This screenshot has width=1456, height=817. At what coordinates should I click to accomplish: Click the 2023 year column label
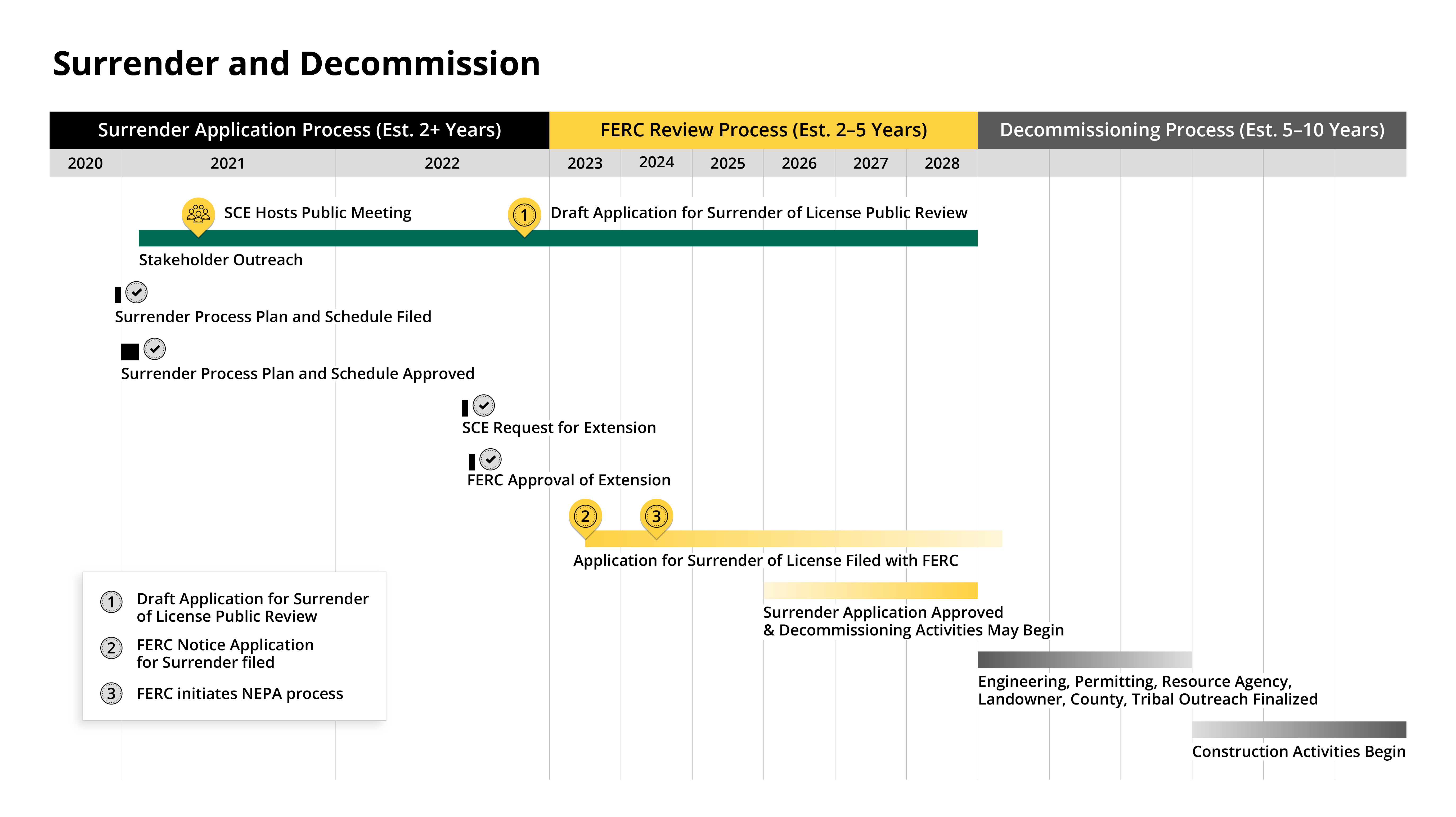coord(585,163)
